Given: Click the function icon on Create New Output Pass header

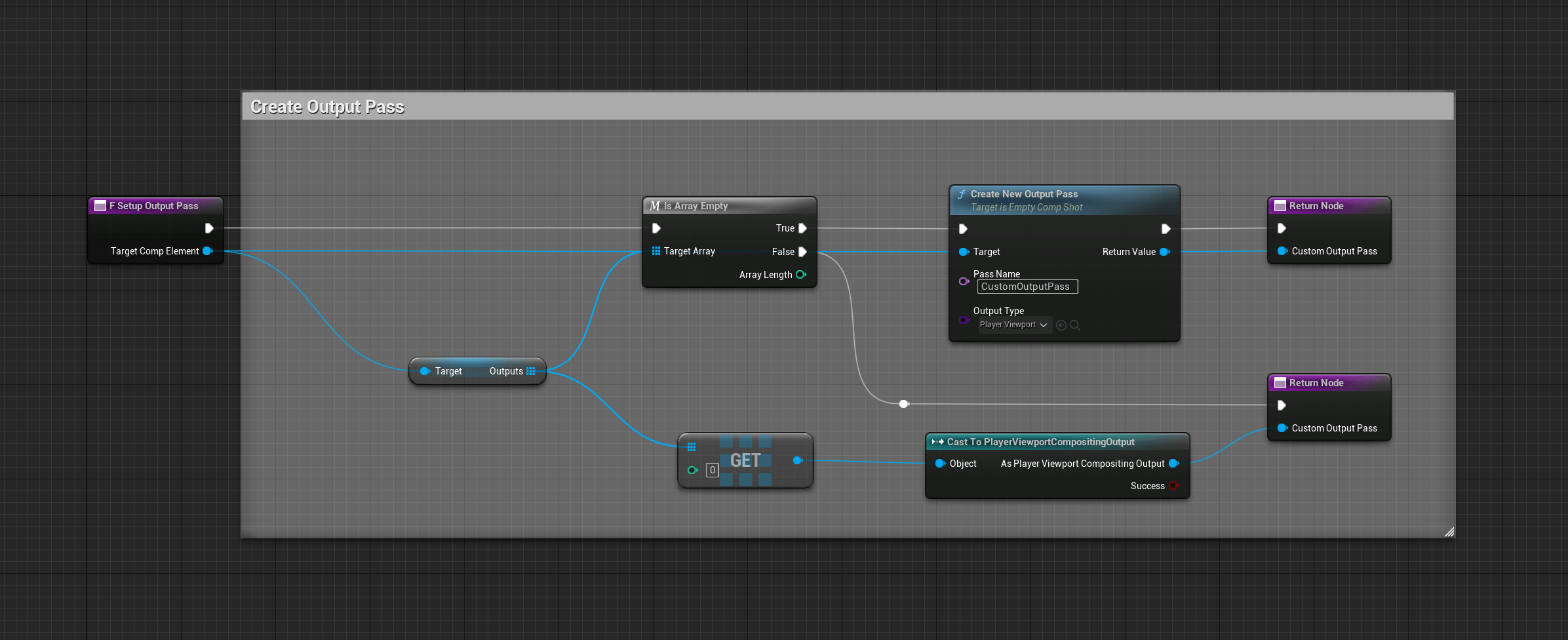Looking at the screenshot, I should click(x=962, y=193).
